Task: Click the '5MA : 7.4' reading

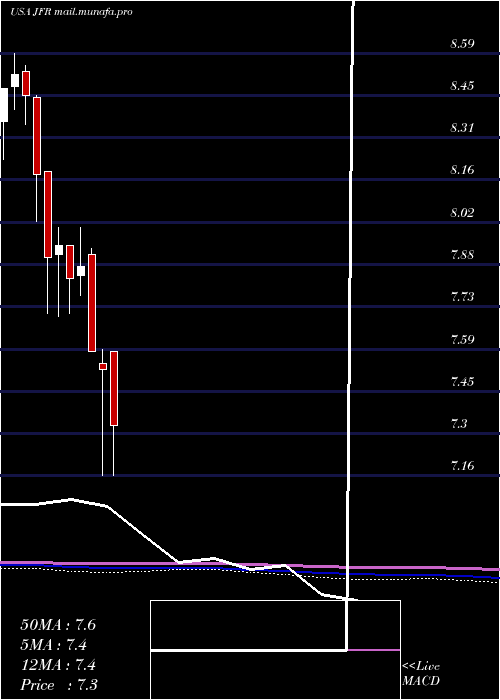Action: [54, 645]
